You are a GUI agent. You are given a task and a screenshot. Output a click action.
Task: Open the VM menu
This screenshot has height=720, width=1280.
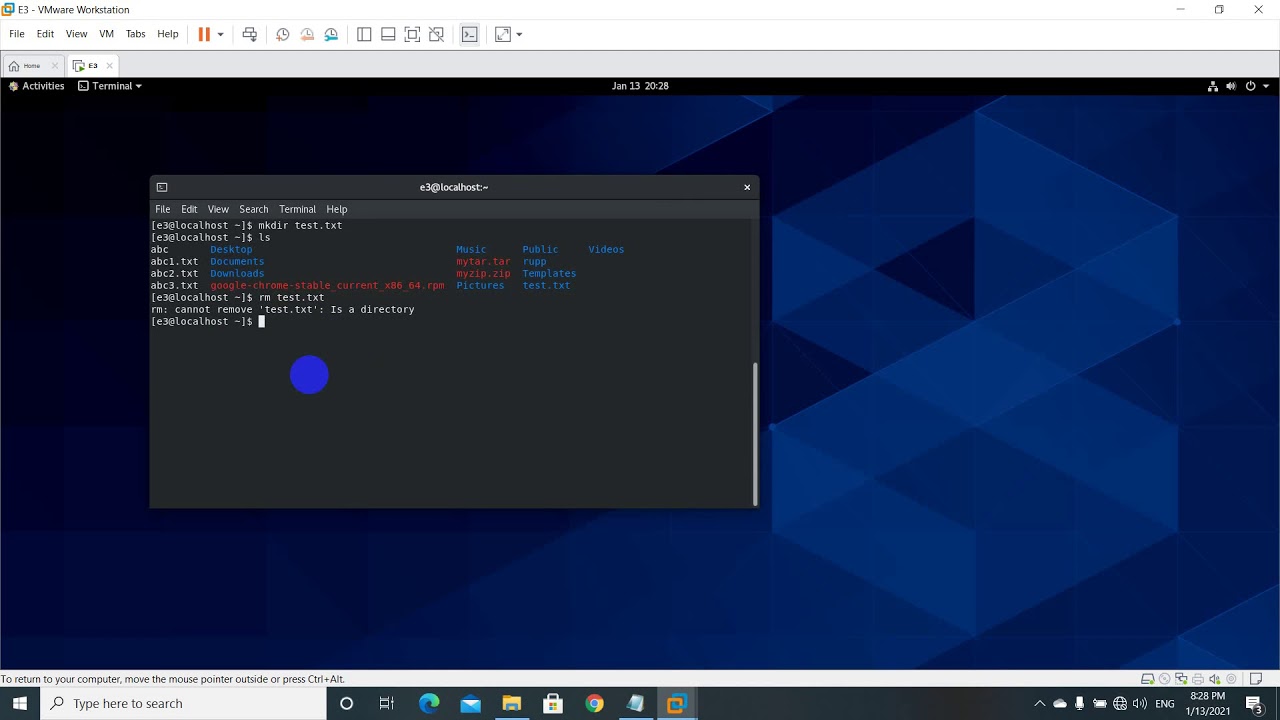coord(106,34)
